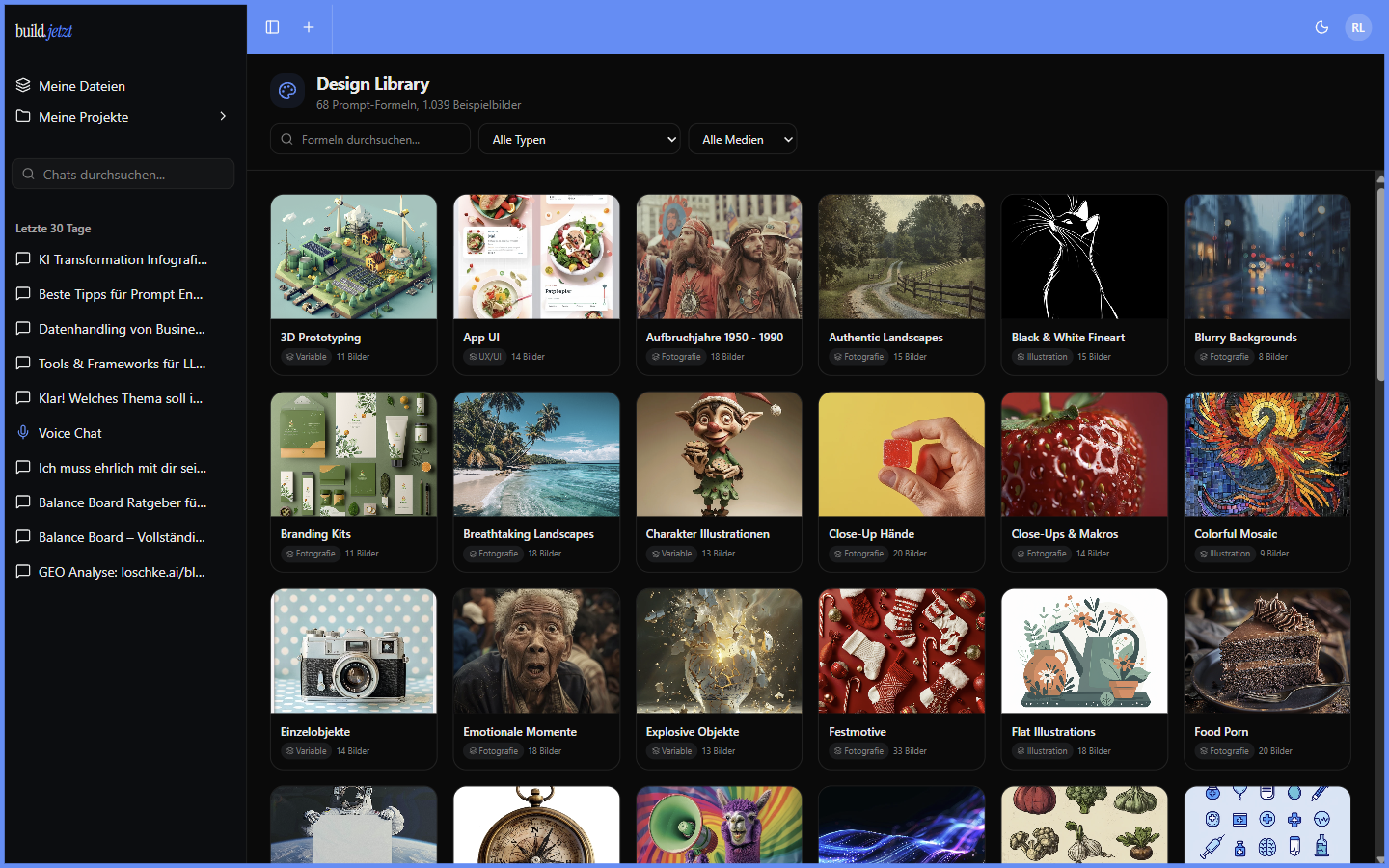Click the Meine Dateien layers icon

click(23, 85)
